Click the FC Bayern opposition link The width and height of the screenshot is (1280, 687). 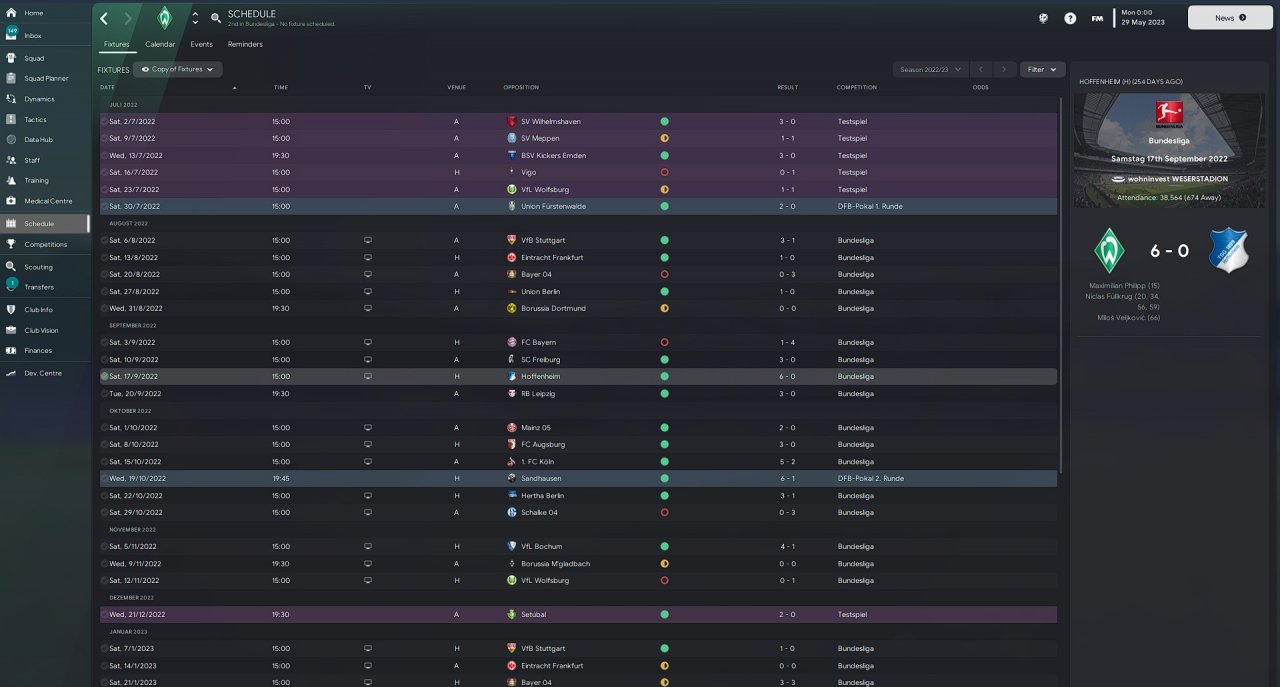536,342
